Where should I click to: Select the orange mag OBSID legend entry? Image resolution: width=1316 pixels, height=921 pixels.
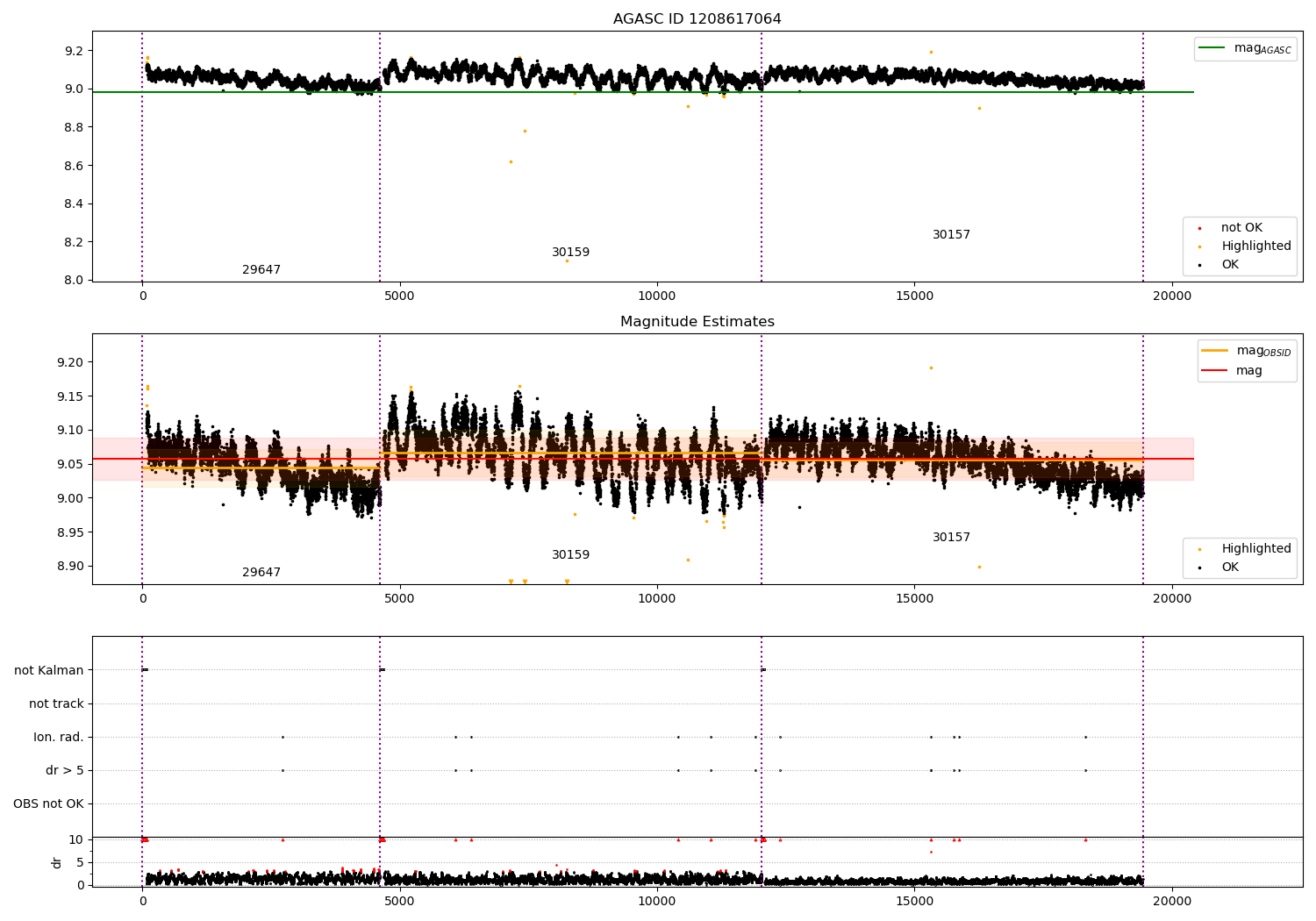[1246, 351]
